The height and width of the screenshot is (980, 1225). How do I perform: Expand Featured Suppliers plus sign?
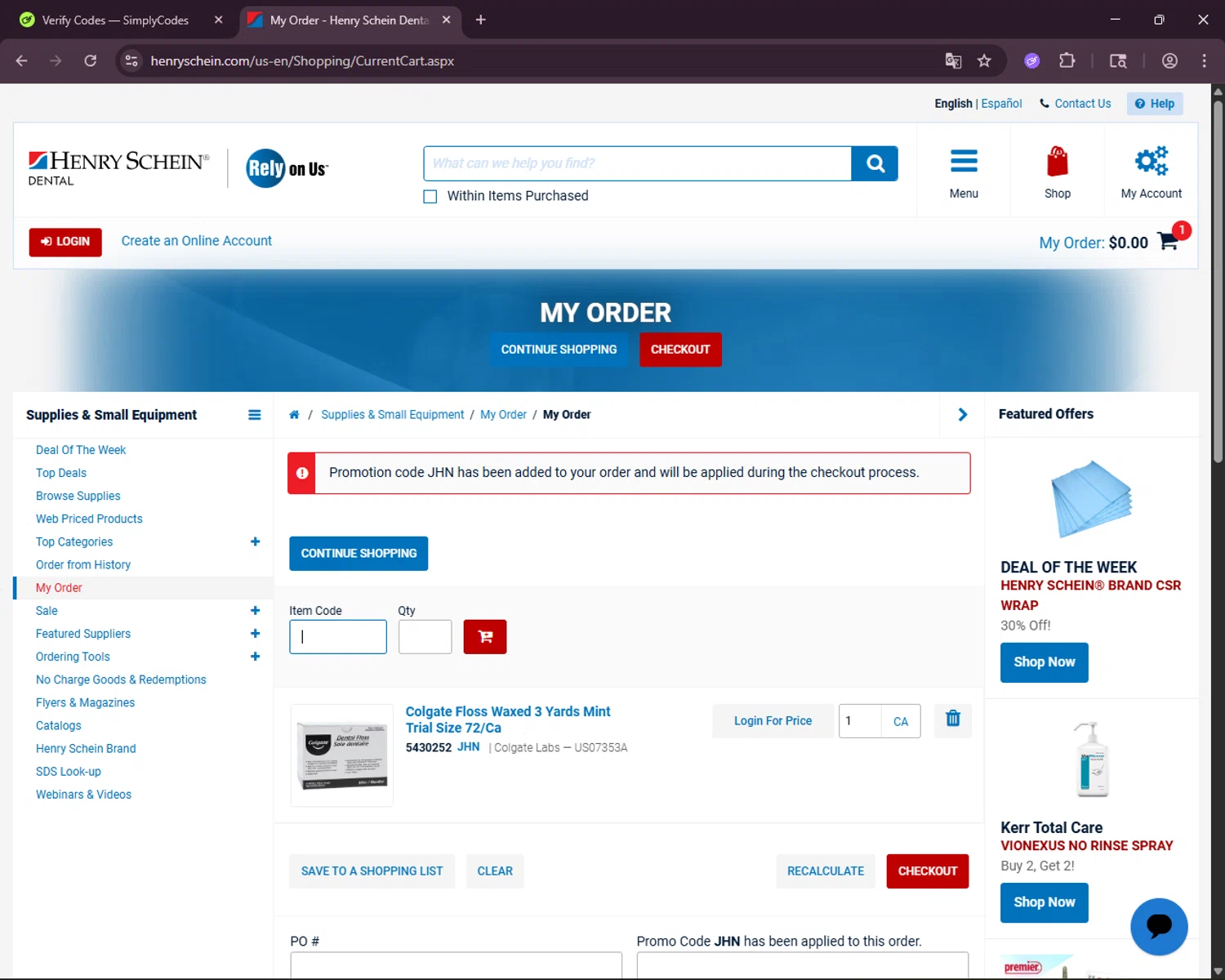tap(255, 634)
